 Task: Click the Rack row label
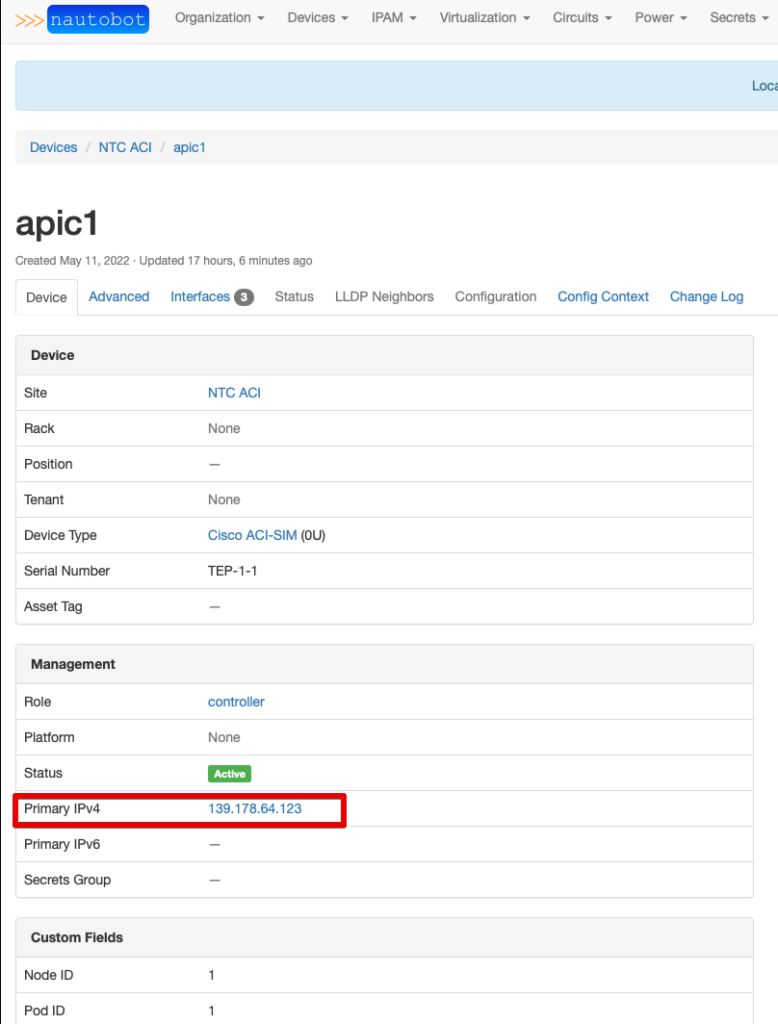tap(39, 428)
